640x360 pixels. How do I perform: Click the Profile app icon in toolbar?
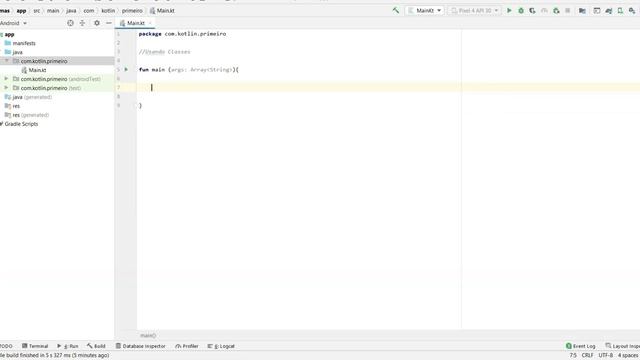pos(544,11)
